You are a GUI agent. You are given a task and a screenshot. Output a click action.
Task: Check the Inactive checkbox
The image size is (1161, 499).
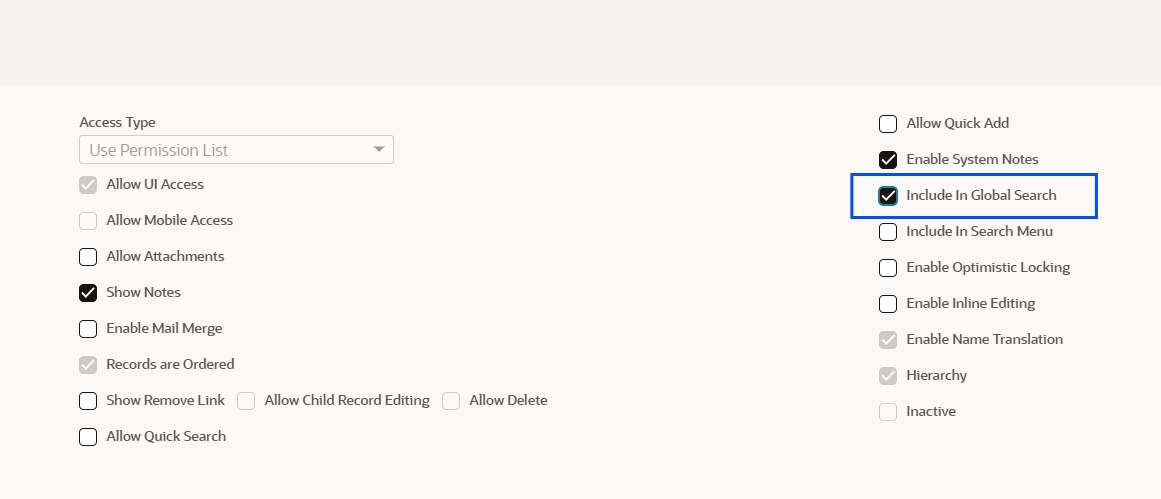tap(888, 412)
